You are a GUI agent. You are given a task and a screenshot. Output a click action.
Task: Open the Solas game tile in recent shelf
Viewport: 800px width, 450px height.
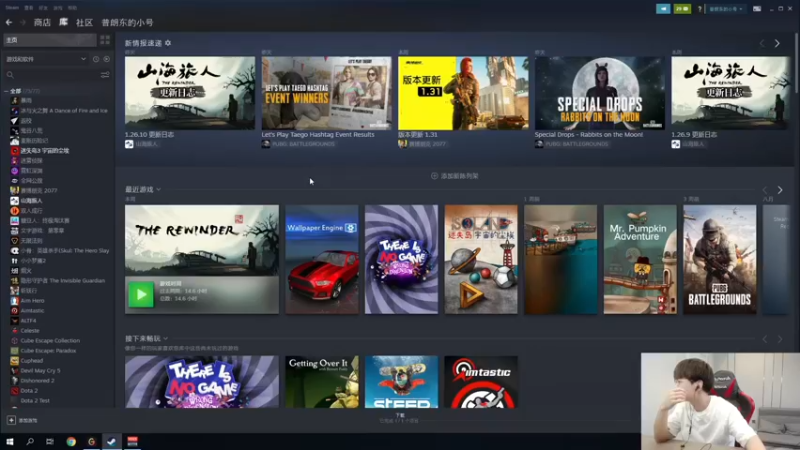coord(481,259)
